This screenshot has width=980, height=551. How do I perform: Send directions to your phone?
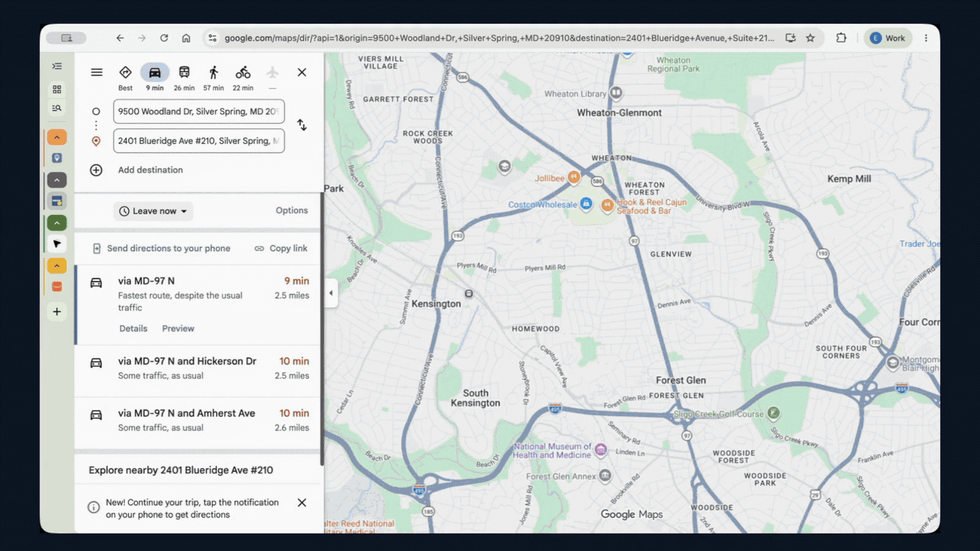point(162,248)
